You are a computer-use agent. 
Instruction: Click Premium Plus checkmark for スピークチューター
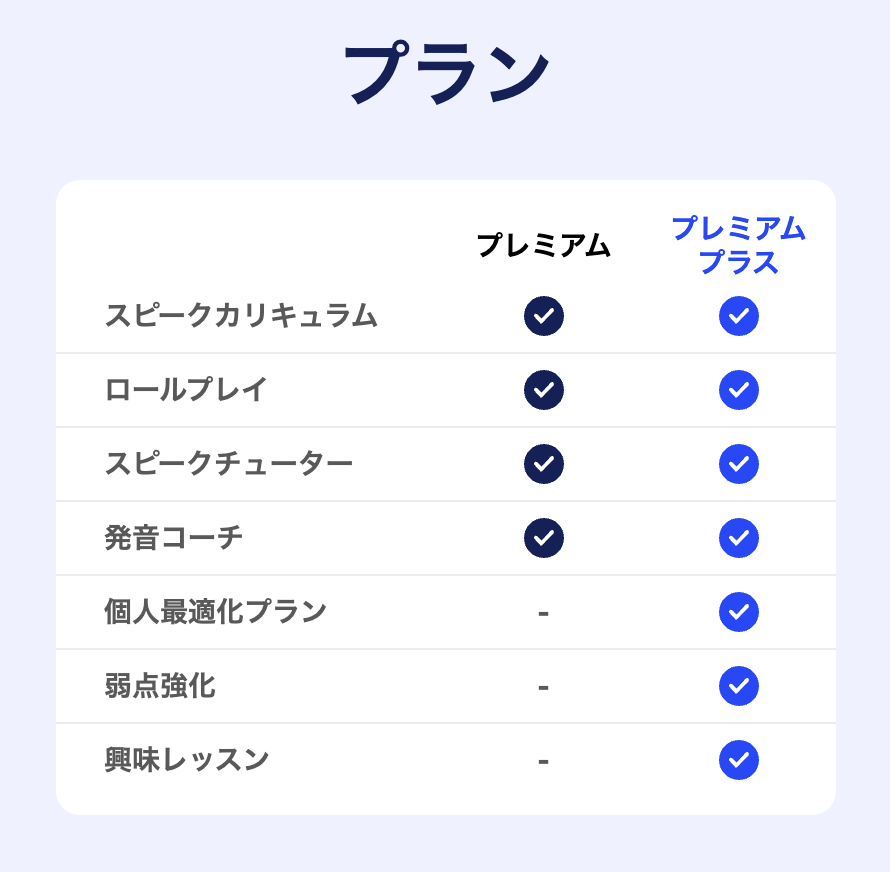[x=739, y=464]
